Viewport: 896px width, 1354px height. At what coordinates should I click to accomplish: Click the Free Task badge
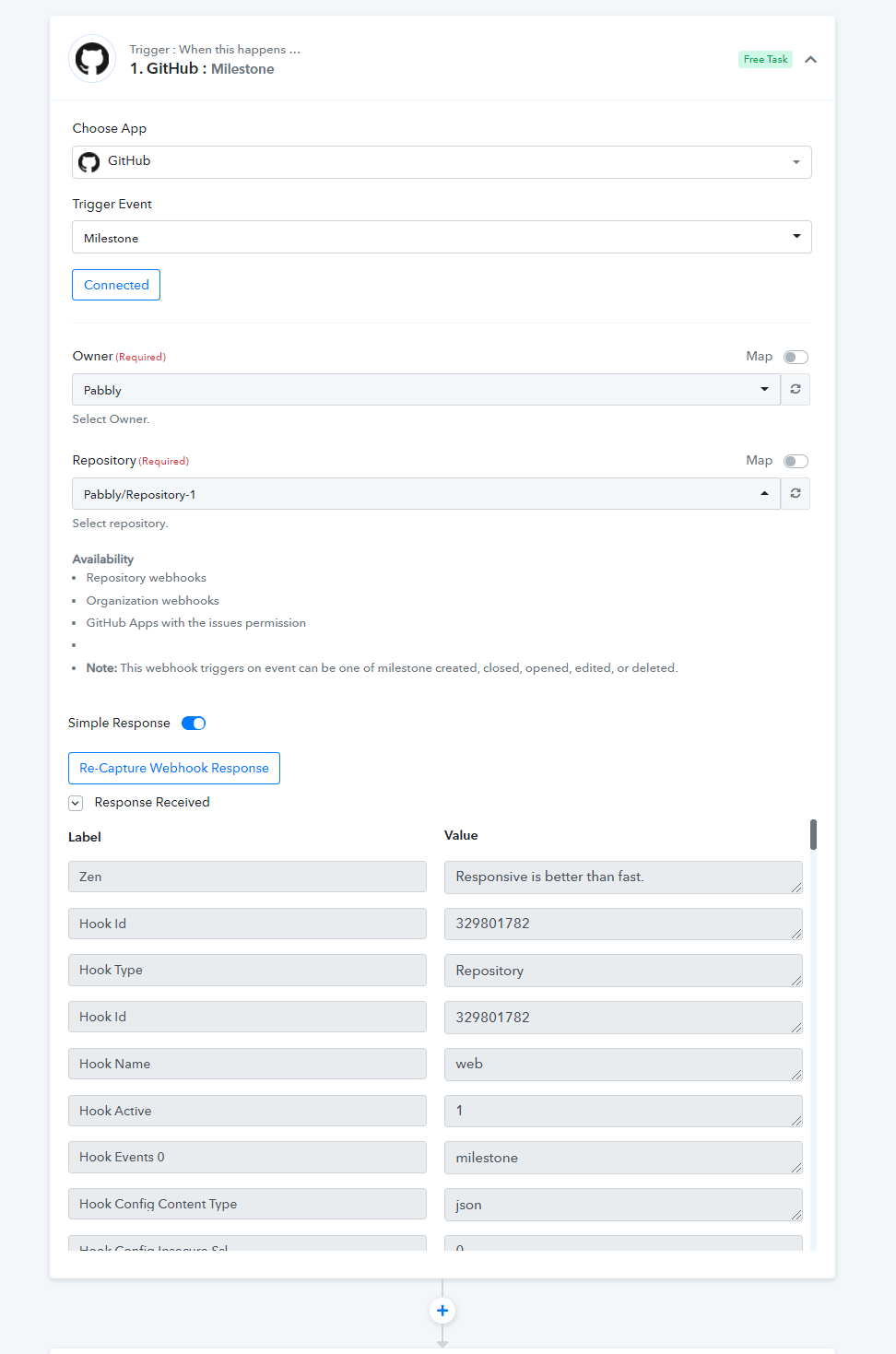765,59
